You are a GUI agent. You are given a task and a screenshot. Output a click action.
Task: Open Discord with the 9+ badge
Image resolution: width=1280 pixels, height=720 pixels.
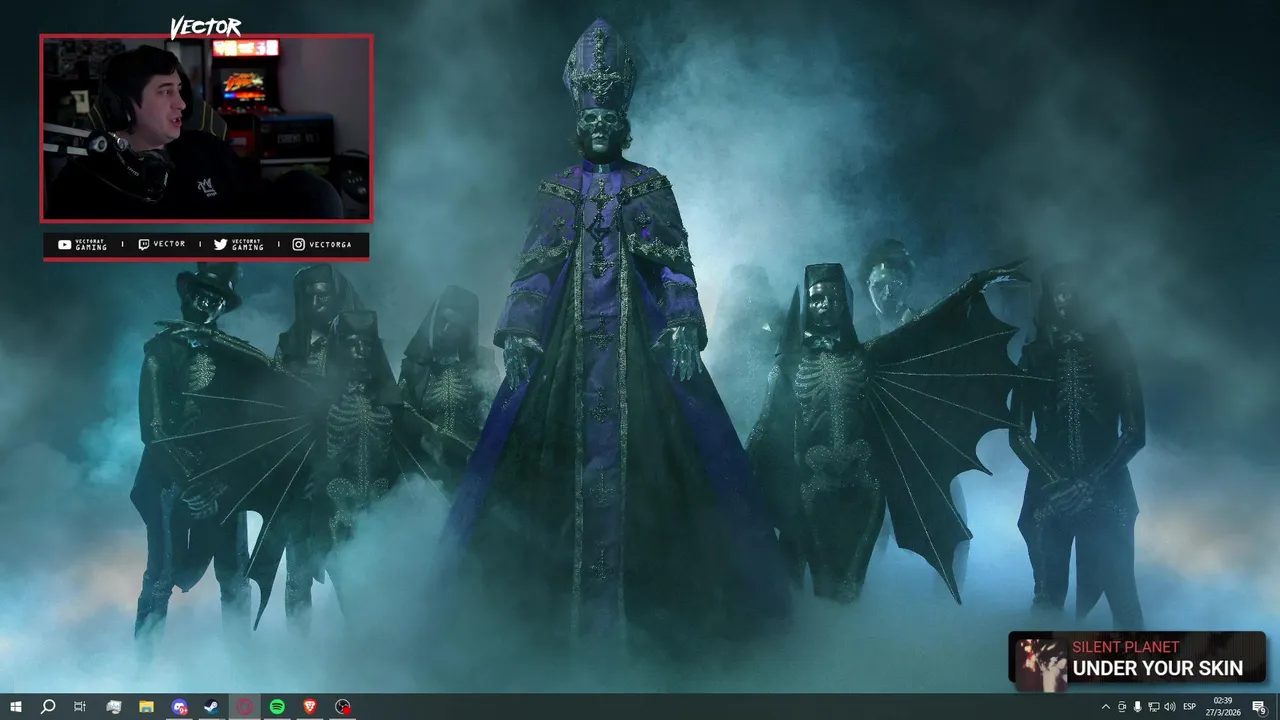coord(179,707)
